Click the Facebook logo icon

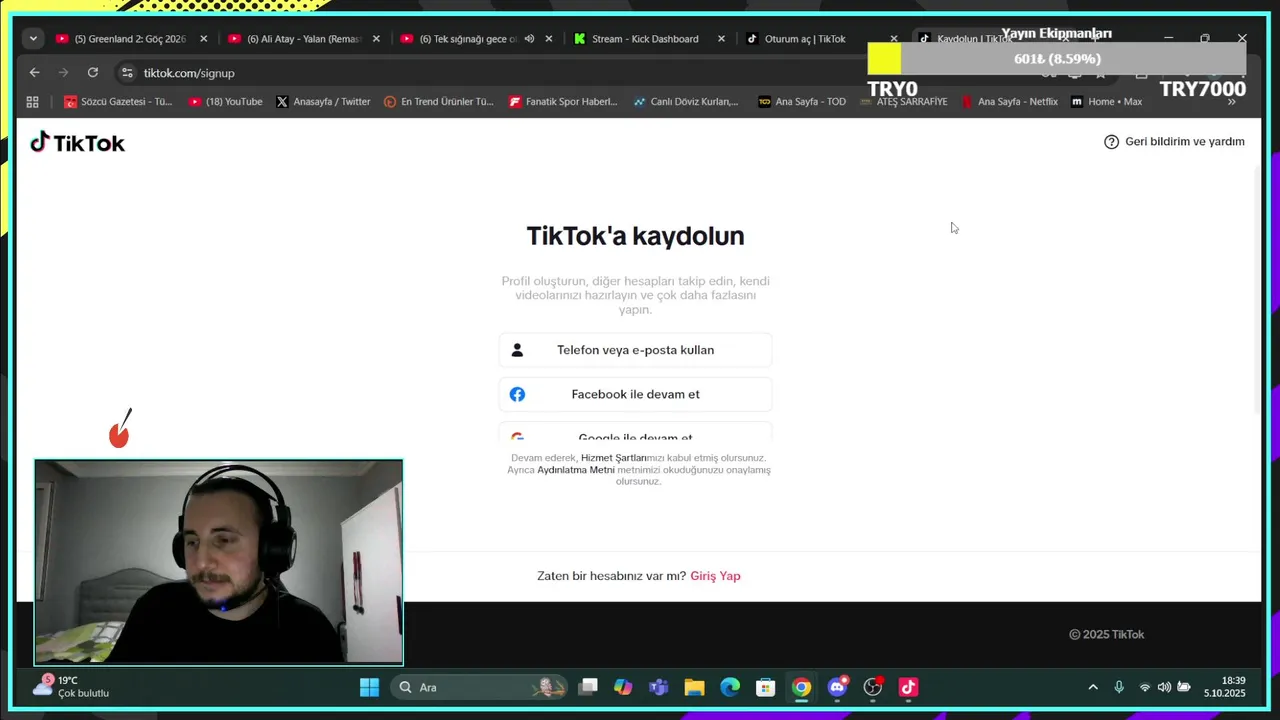point(517,394)
